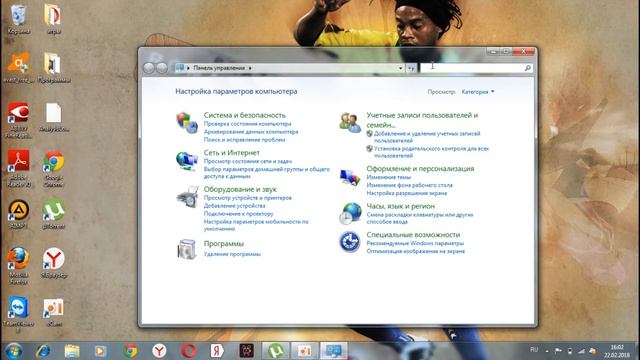Image resolution: width=640 pixels, height=360 pixels.
Task: Go back with the Back arrow button
Action: pos(149,68)
